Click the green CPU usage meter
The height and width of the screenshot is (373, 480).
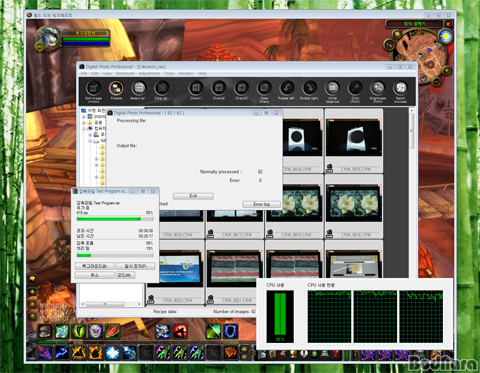coord(280,316)
